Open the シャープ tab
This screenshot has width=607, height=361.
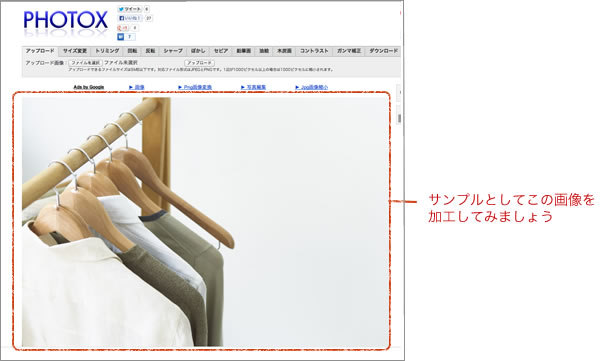(x=173, y=51)
